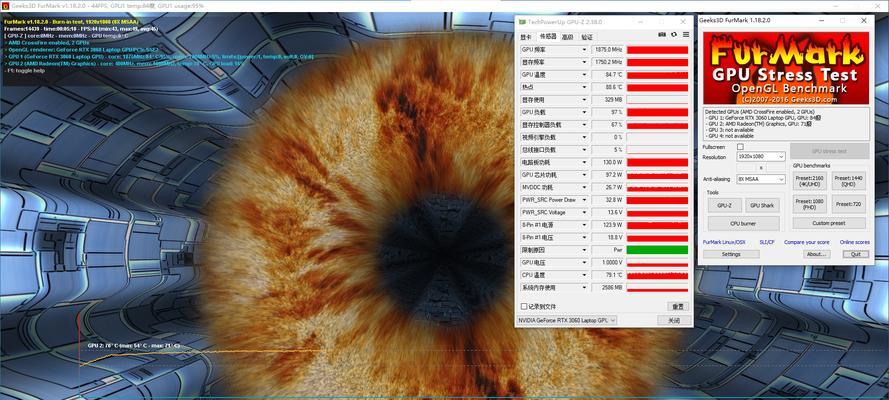Open the MVDDC 功耗 sensor dropdown

pyautogui.click(x=585, y=188)
